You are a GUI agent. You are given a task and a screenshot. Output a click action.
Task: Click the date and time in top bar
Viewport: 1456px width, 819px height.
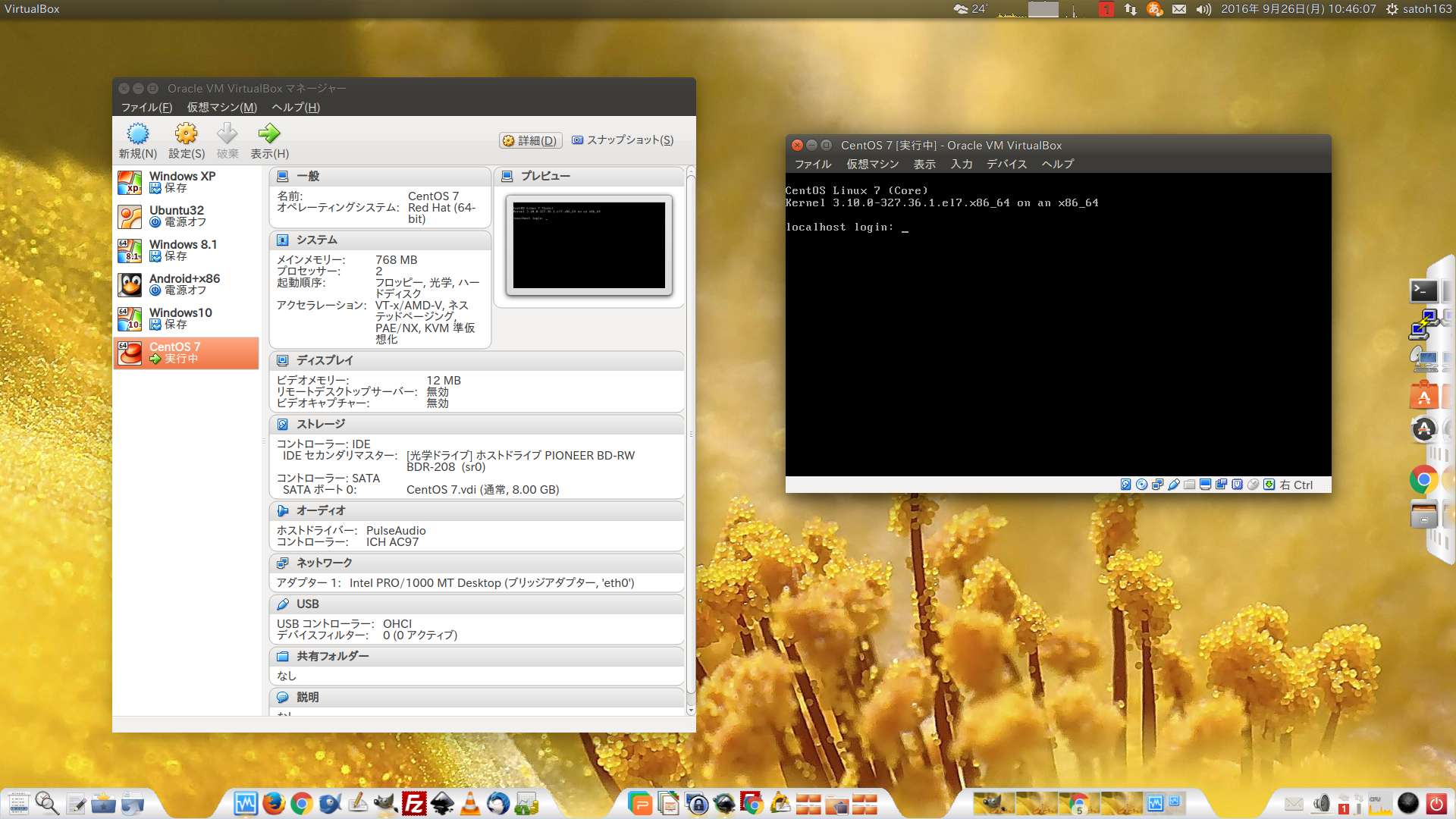[x=1298, y=9]
